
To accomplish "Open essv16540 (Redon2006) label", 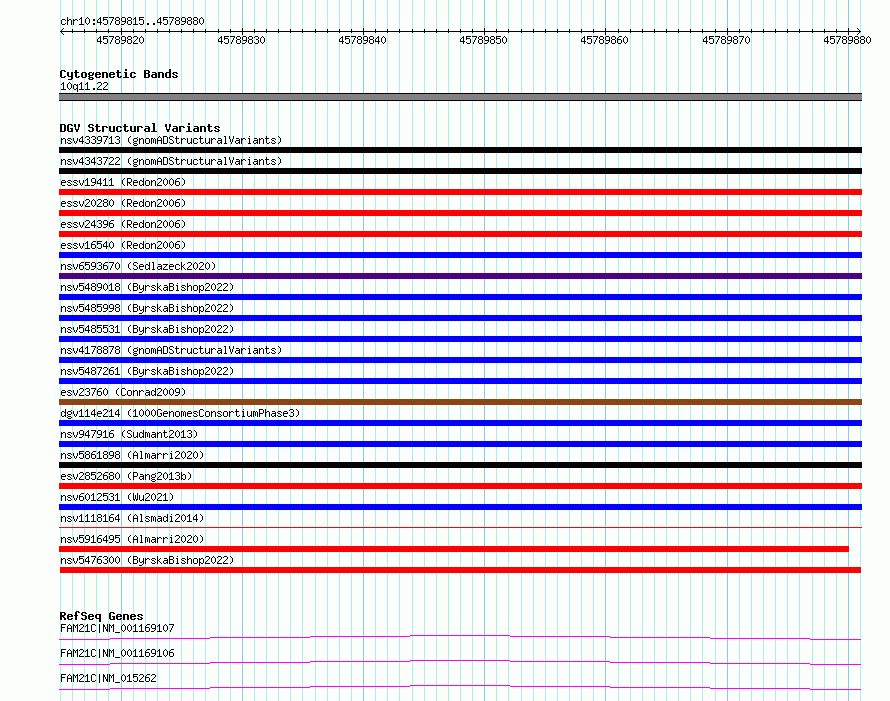I will 123,245.
